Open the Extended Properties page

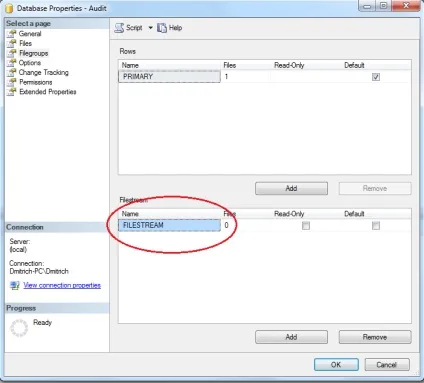[48, 92]
